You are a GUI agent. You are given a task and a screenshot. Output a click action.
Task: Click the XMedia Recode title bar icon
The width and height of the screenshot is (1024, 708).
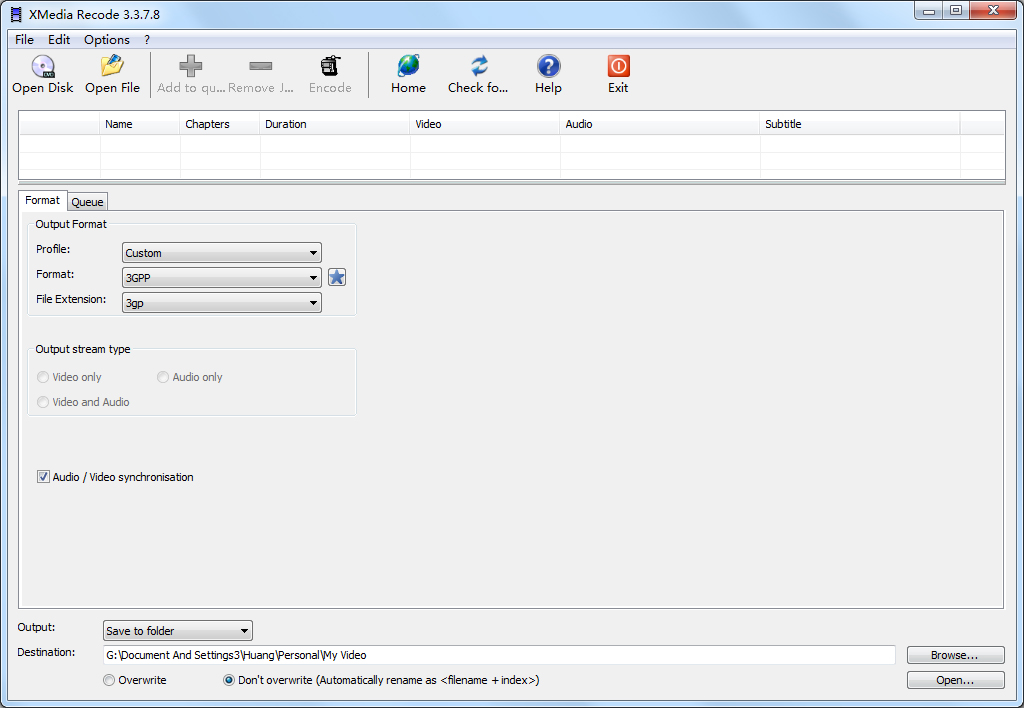click(x=16, y=14)
